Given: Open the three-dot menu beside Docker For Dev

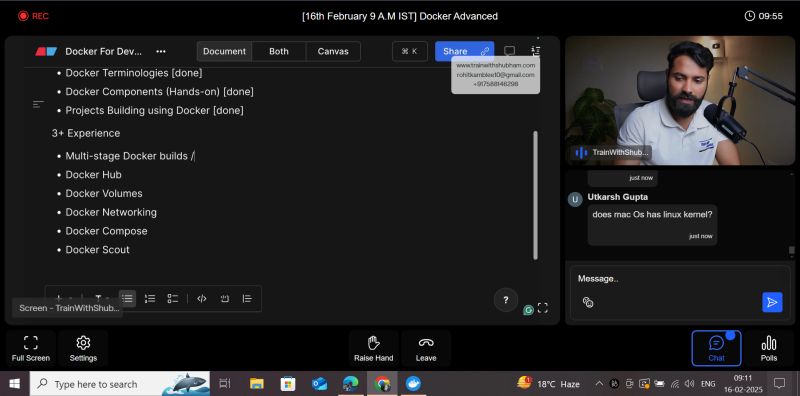Looking at the screenshot, I should point(161,52).
